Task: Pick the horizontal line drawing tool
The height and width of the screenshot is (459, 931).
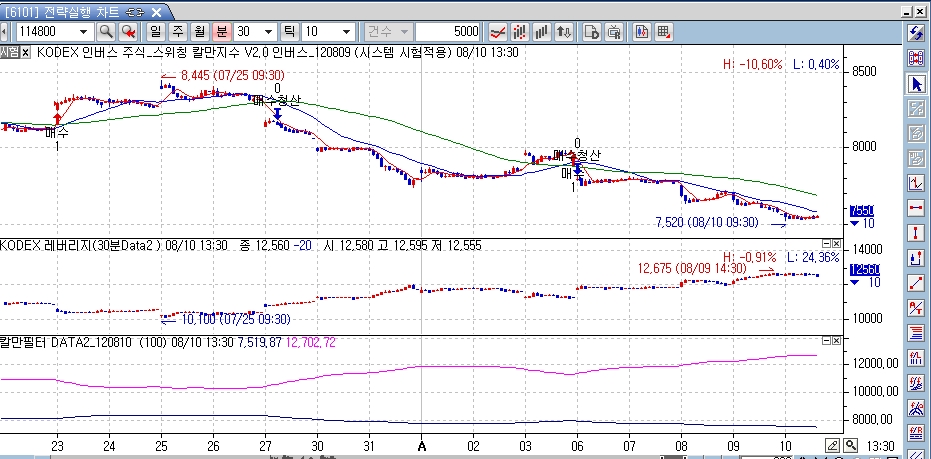Action: pos(916,208)
